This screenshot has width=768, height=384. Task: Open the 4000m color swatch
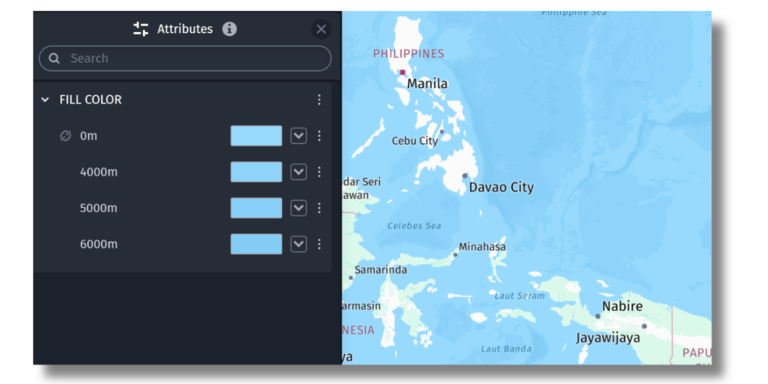click(256, 172)
